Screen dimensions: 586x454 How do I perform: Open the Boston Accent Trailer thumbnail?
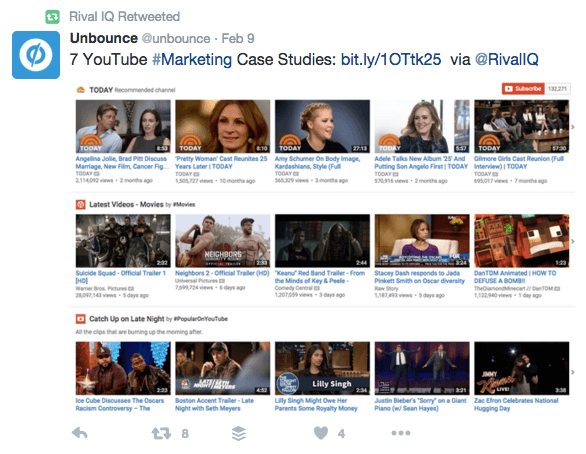point(223,368)
